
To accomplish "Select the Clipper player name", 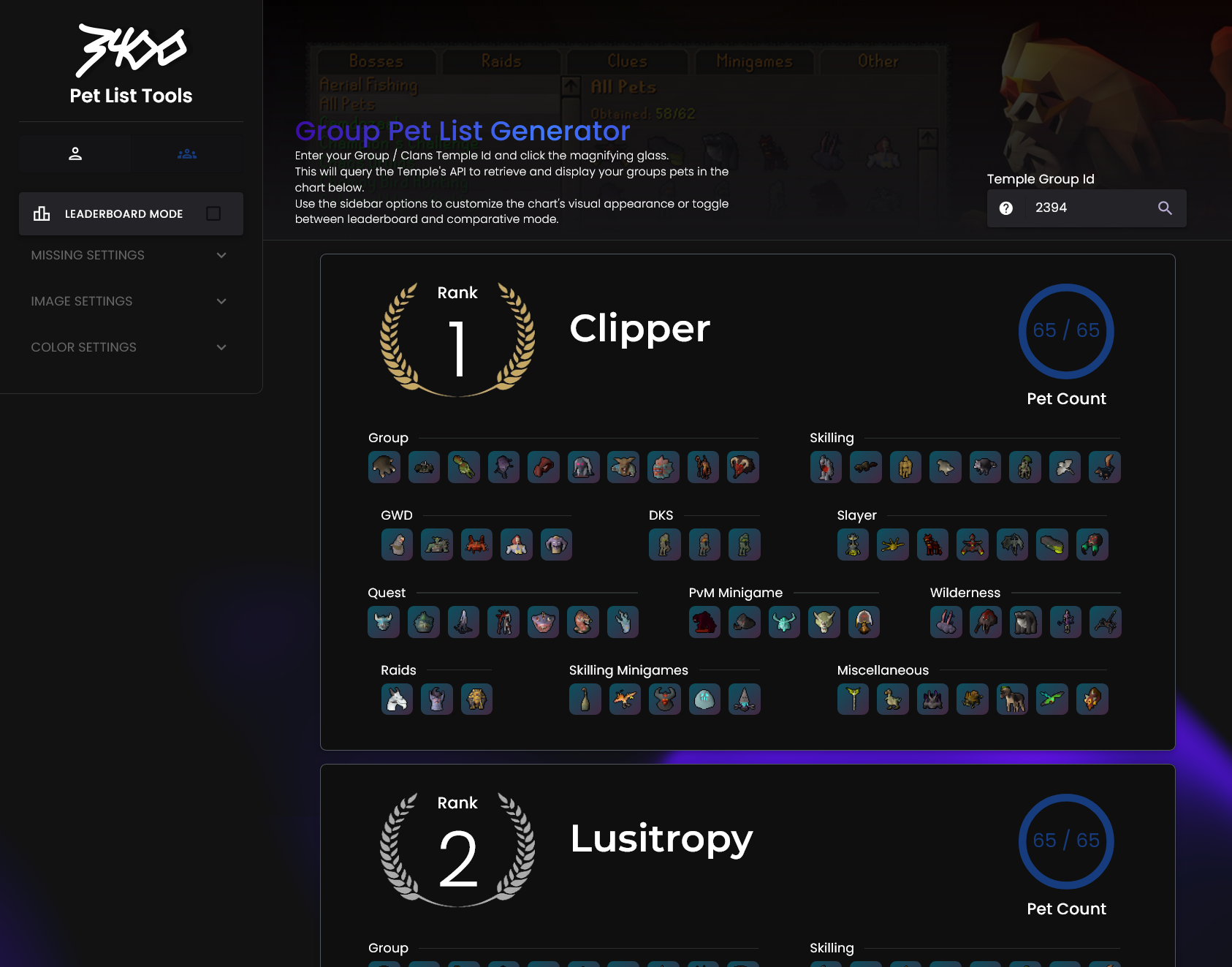I will [639, 328].
